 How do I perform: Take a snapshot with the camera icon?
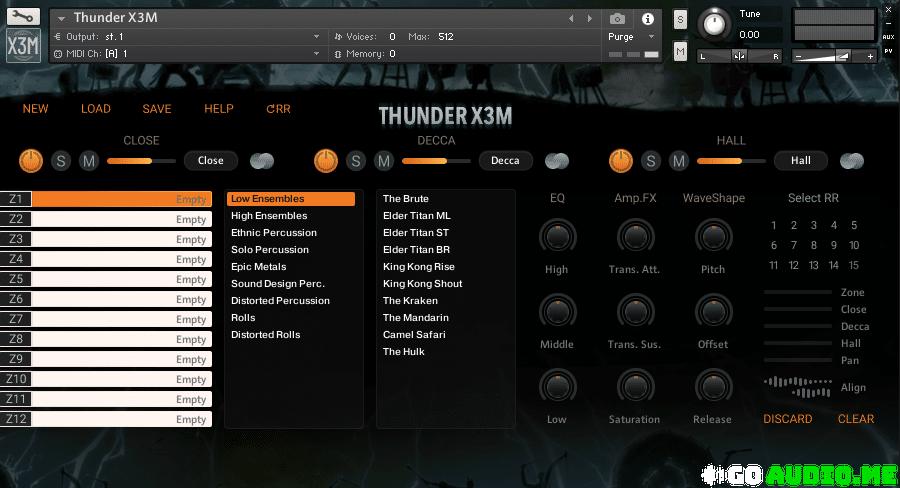[618, 18]
